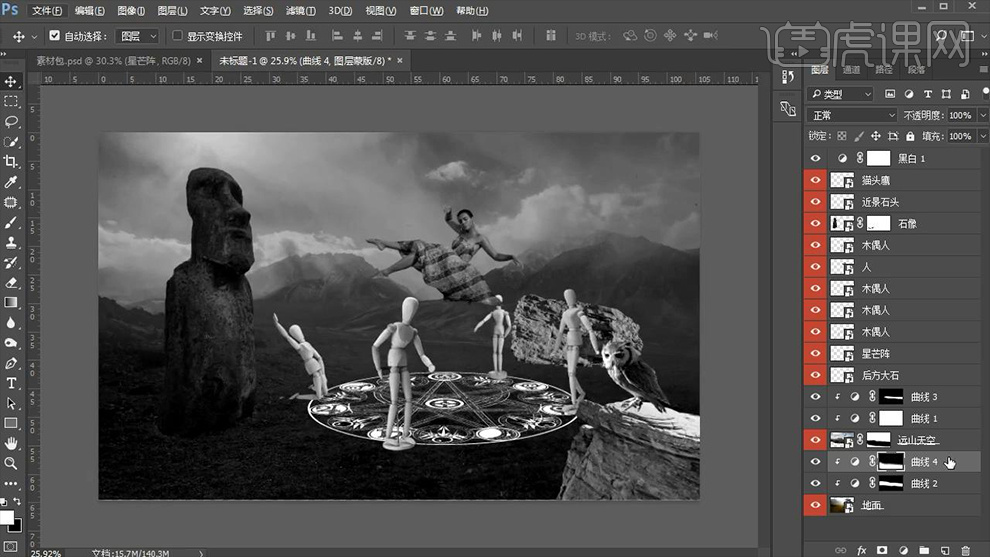This screenshot has height=557, width=990.
Task: Click the foreground color swatch
Action: point(6,518)
